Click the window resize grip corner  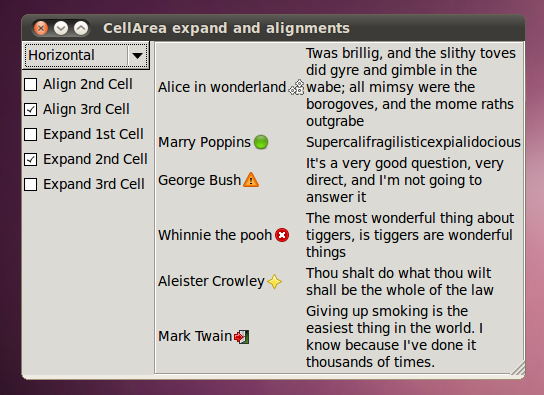click(x=518, y=368)
